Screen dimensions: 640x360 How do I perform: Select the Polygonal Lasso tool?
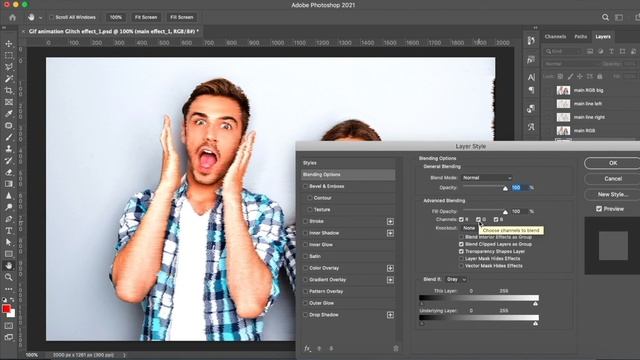click(9, 67)
